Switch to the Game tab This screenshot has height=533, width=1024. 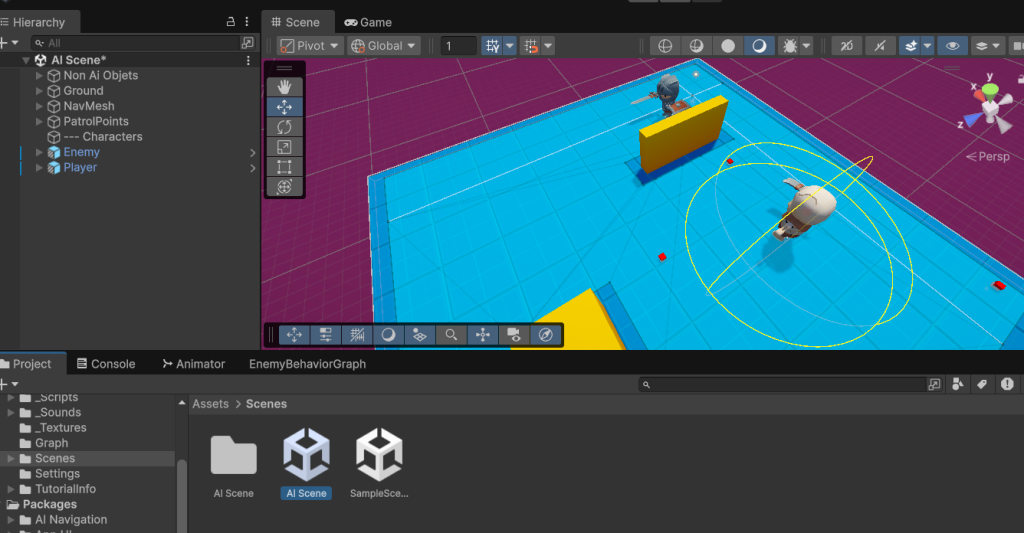click(368, 22)
